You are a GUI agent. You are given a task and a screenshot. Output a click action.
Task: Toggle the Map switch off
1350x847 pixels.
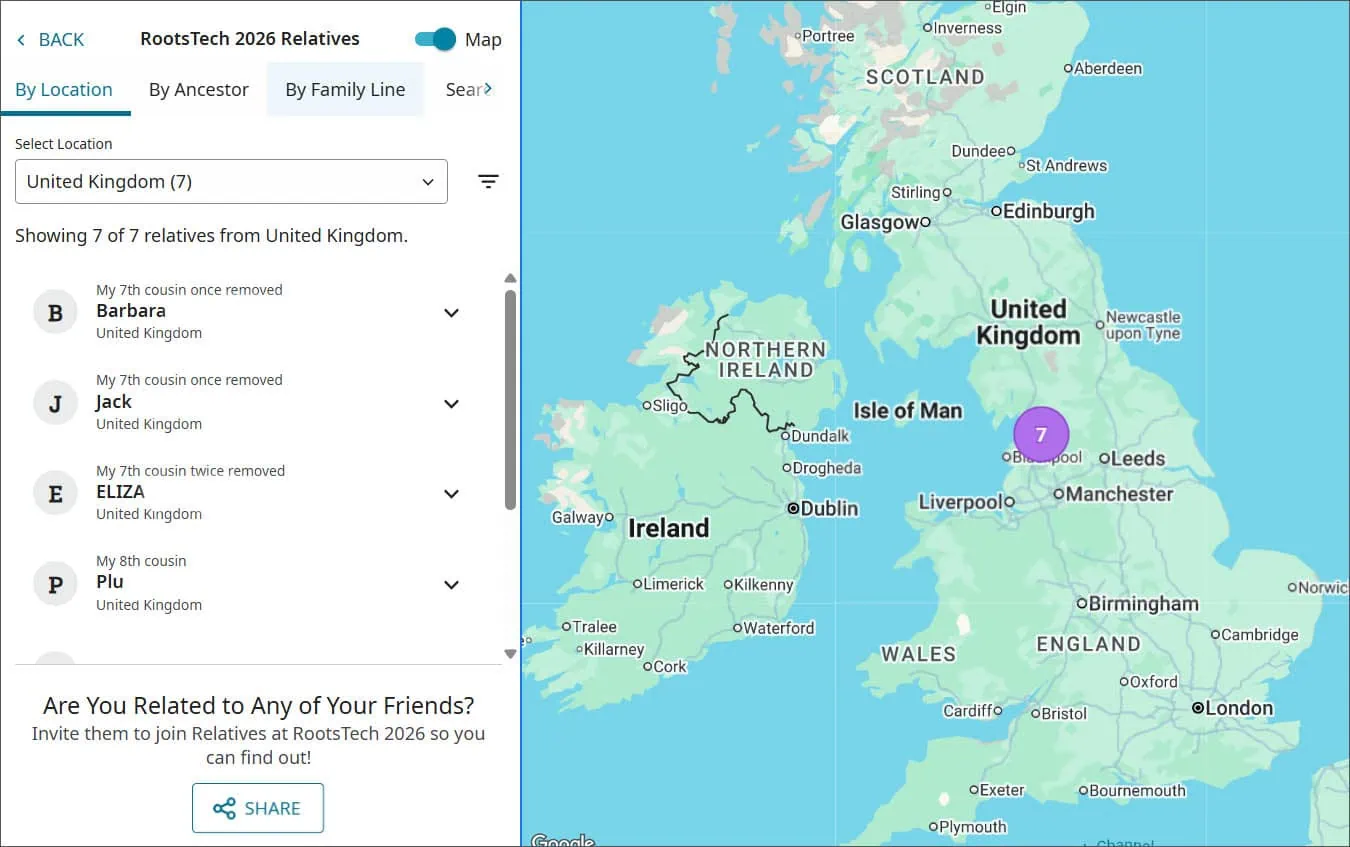(435, 39)
